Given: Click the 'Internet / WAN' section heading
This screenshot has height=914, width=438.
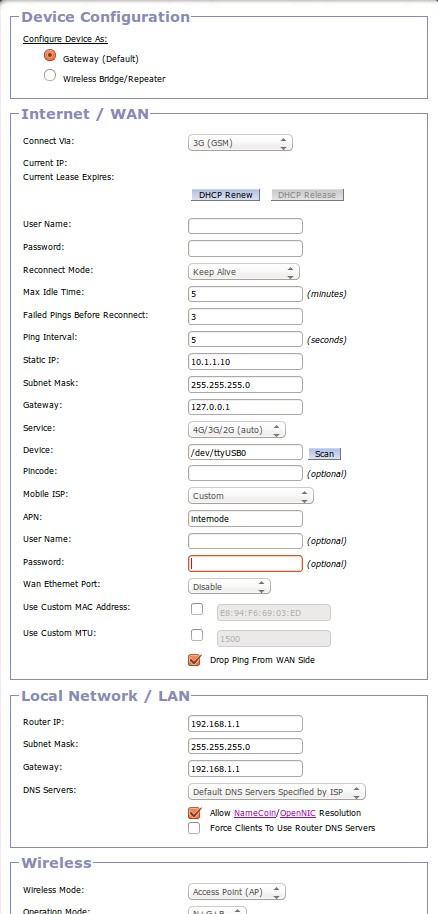Looking at the screenshot, I should (85, 114).
